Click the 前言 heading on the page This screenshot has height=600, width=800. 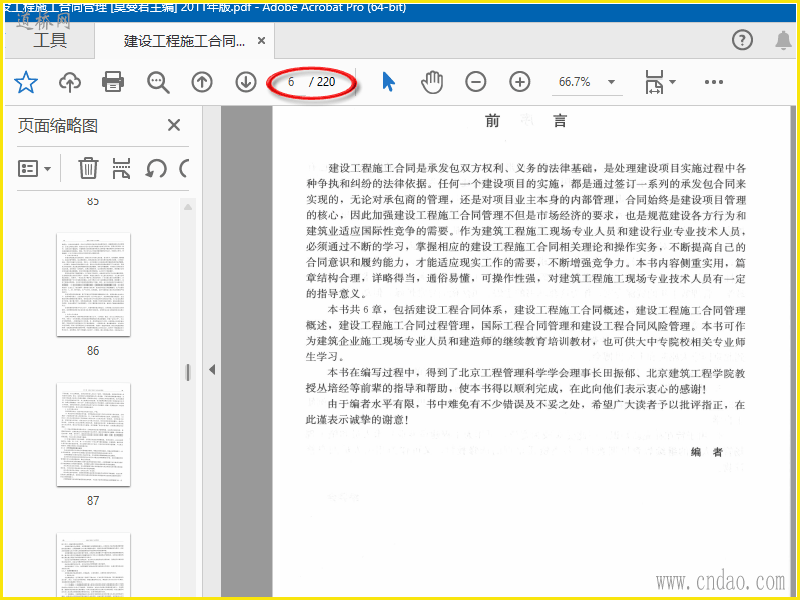(x=526, y=121)
